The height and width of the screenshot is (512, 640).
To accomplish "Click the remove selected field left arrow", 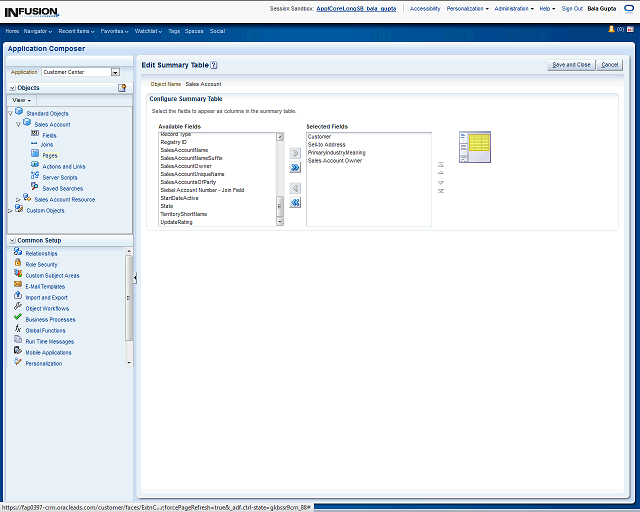I will (295, 188).
